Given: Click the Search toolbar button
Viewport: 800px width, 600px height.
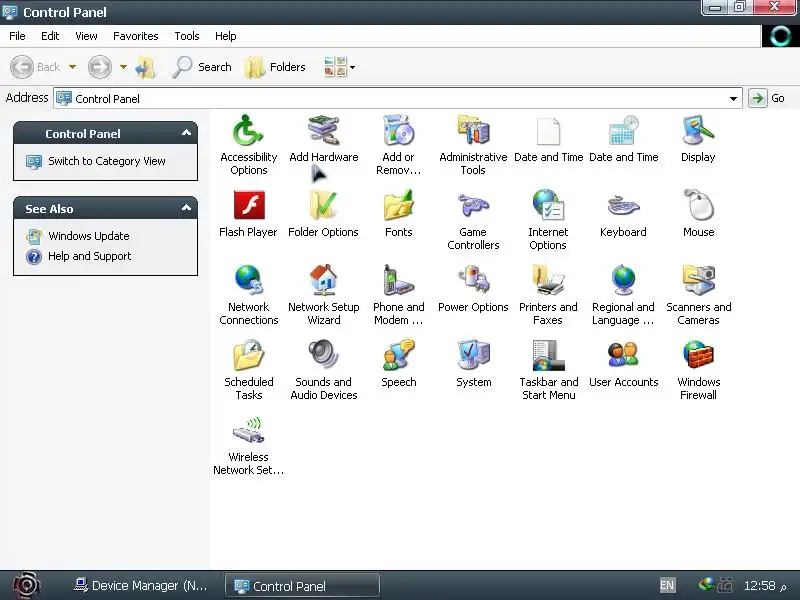Looking at the screenshot, I should [203, 67].
